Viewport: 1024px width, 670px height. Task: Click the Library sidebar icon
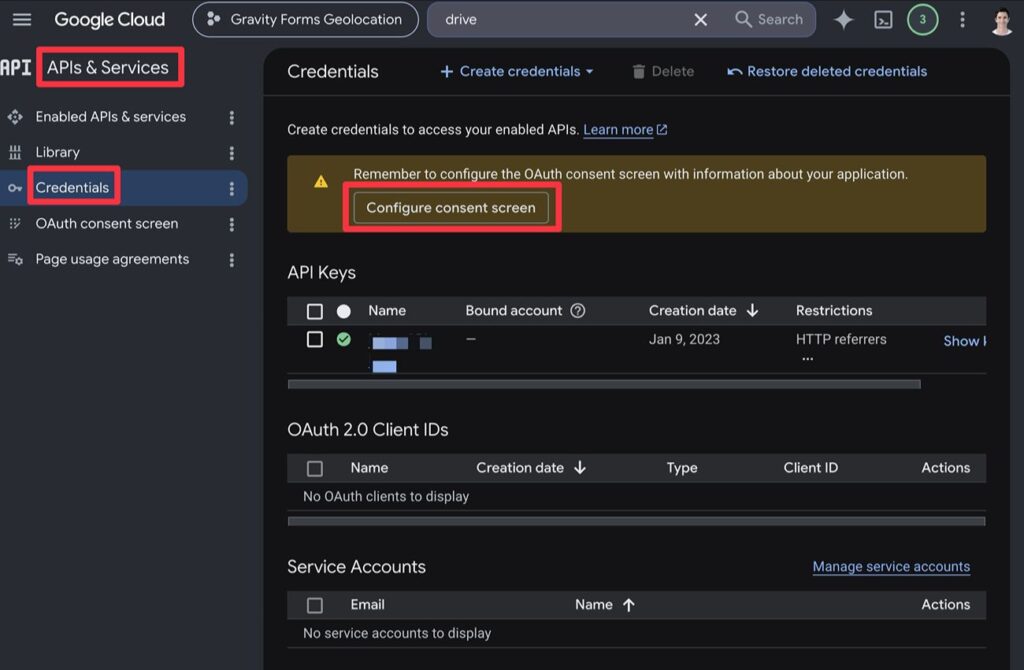pyautogui.click(x=15, y=152)
